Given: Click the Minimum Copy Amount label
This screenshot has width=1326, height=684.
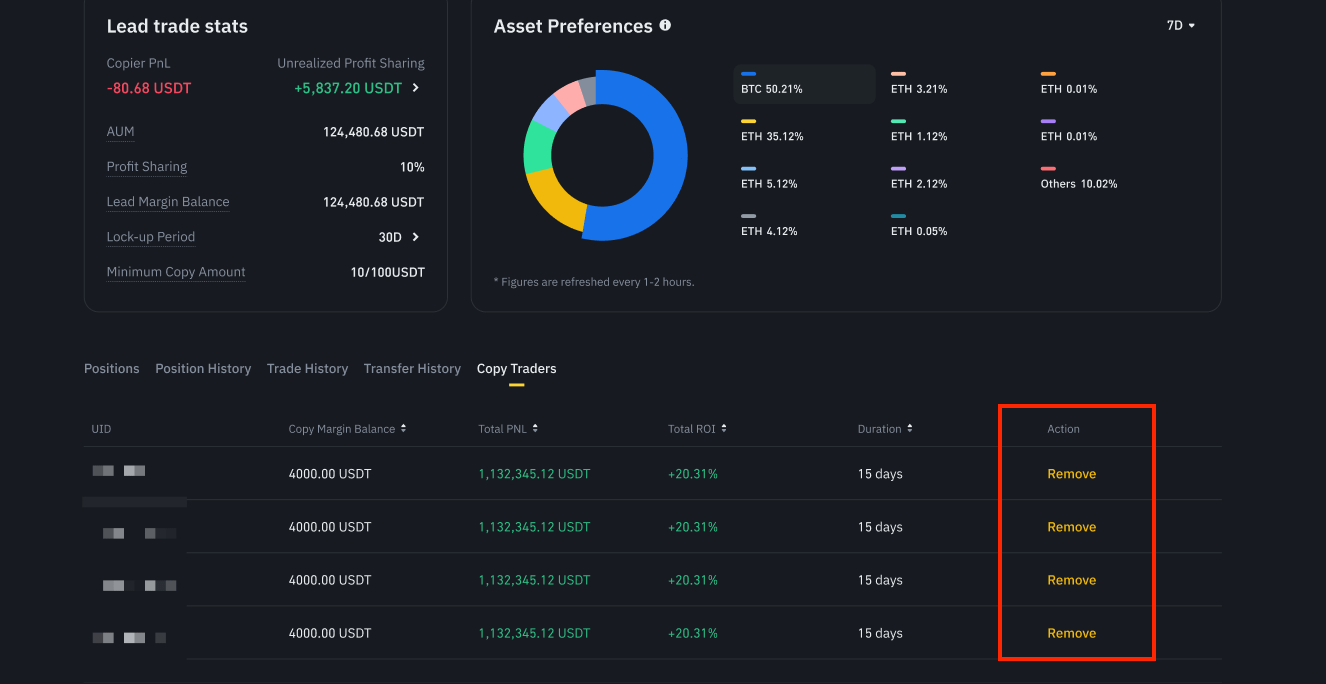Looking at the screenshot, I should coord(176,272).
